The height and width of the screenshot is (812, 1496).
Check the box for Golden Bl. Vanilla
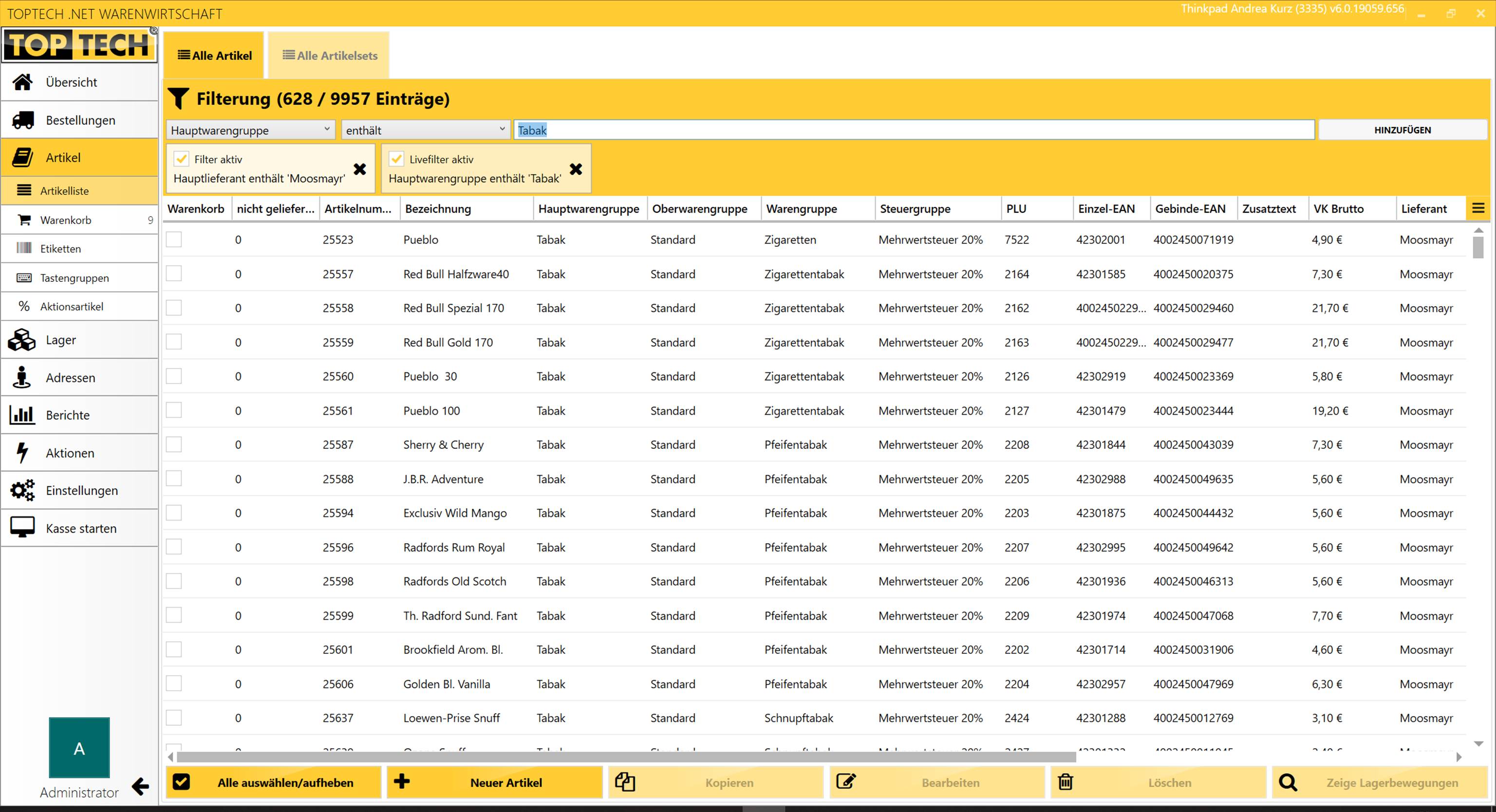(174, 684)
